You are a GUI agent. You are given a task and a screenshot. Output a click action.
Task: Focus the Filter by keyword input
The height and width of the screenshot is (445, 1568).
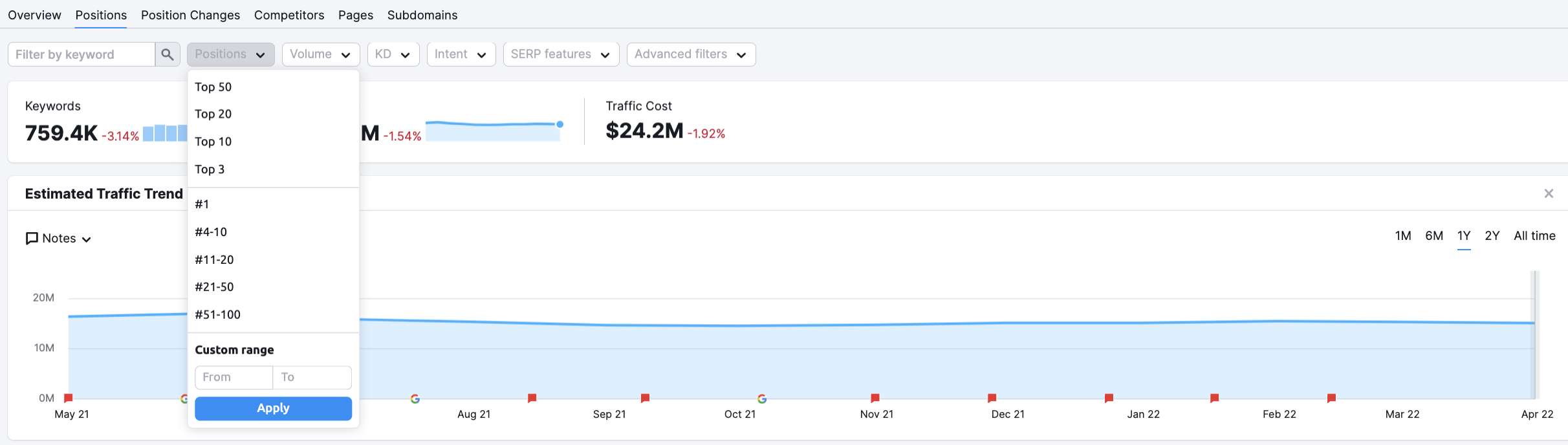pyautogui.click(x=82, y=54)
